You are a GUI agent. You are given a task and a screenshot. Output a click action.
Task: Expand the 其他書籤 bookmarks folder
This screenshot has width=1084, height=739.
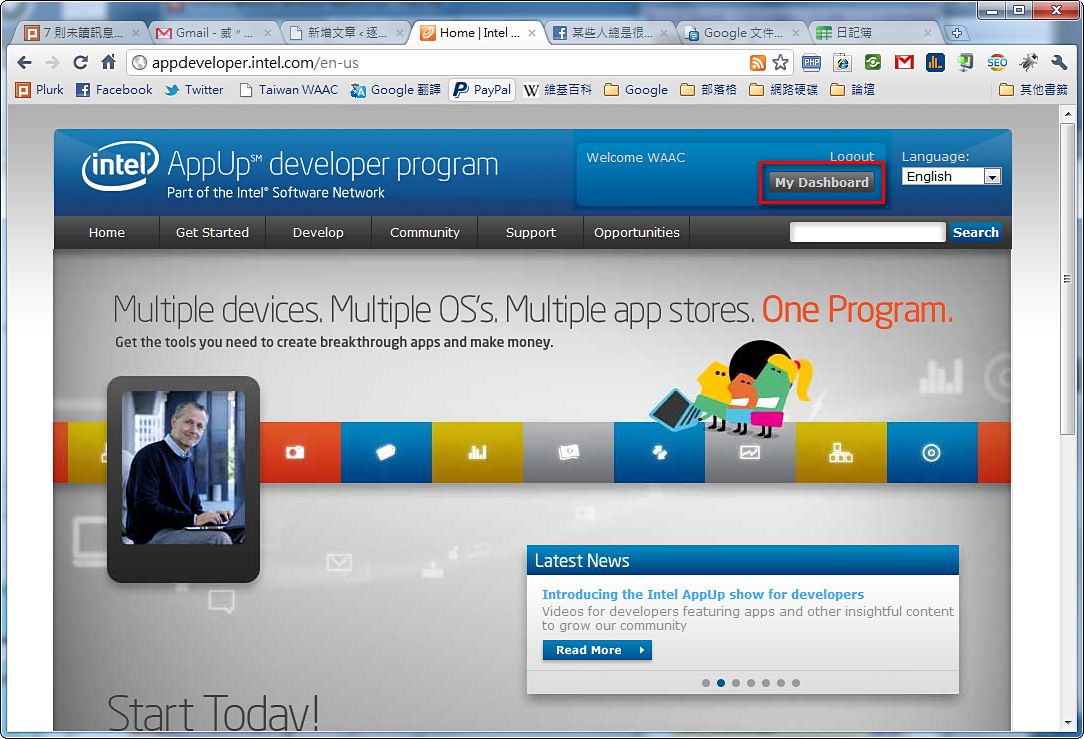click(1034, 90)
